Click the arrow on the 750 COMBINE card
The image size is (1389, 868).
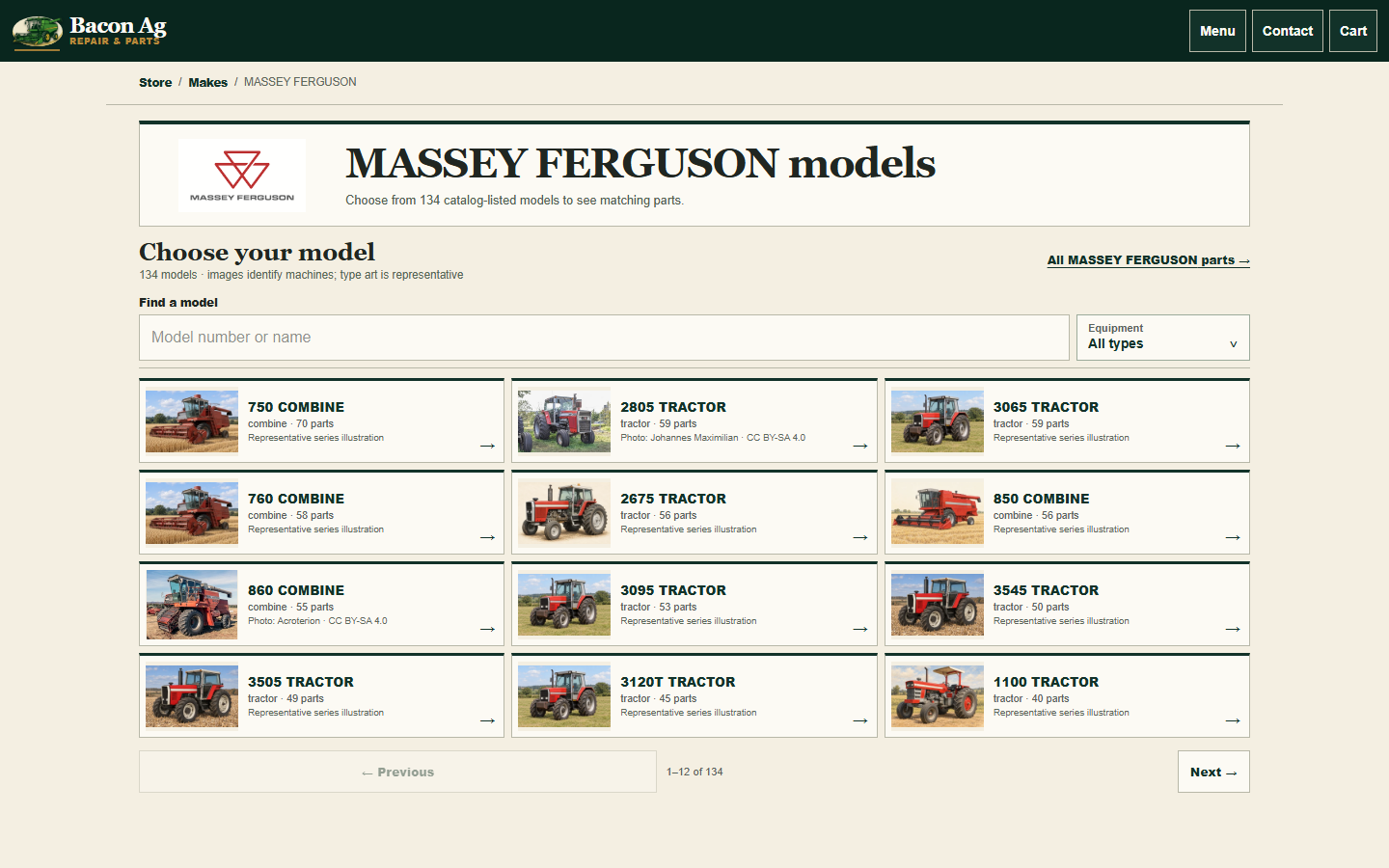(487, 446)
